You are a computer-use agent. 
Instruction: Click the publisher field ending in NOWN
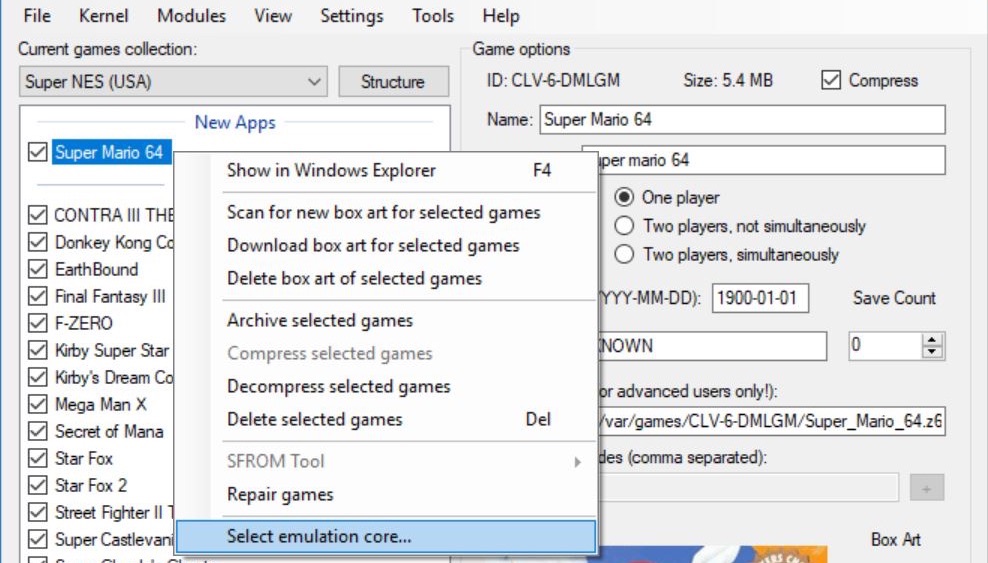pyautogui.click(x=712, y=346)
